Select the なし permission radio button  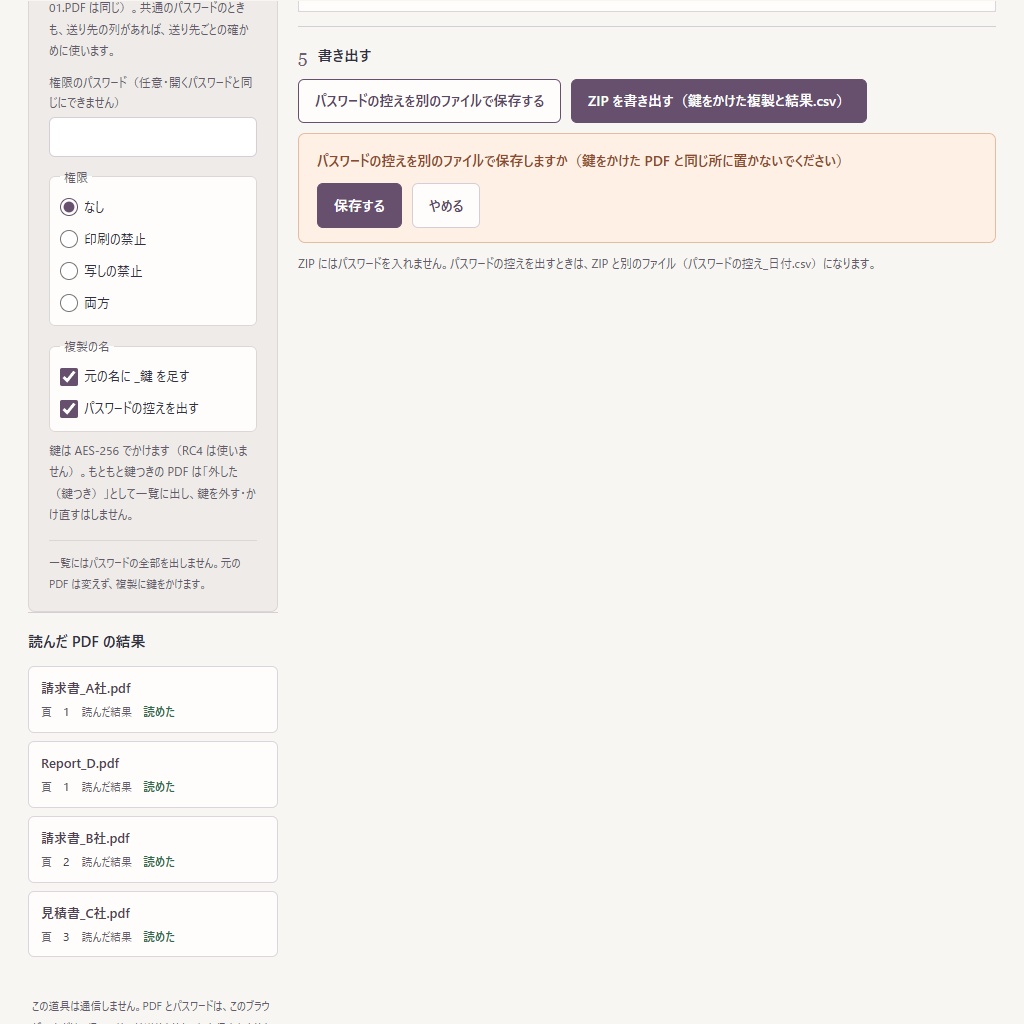pos(69,207)
